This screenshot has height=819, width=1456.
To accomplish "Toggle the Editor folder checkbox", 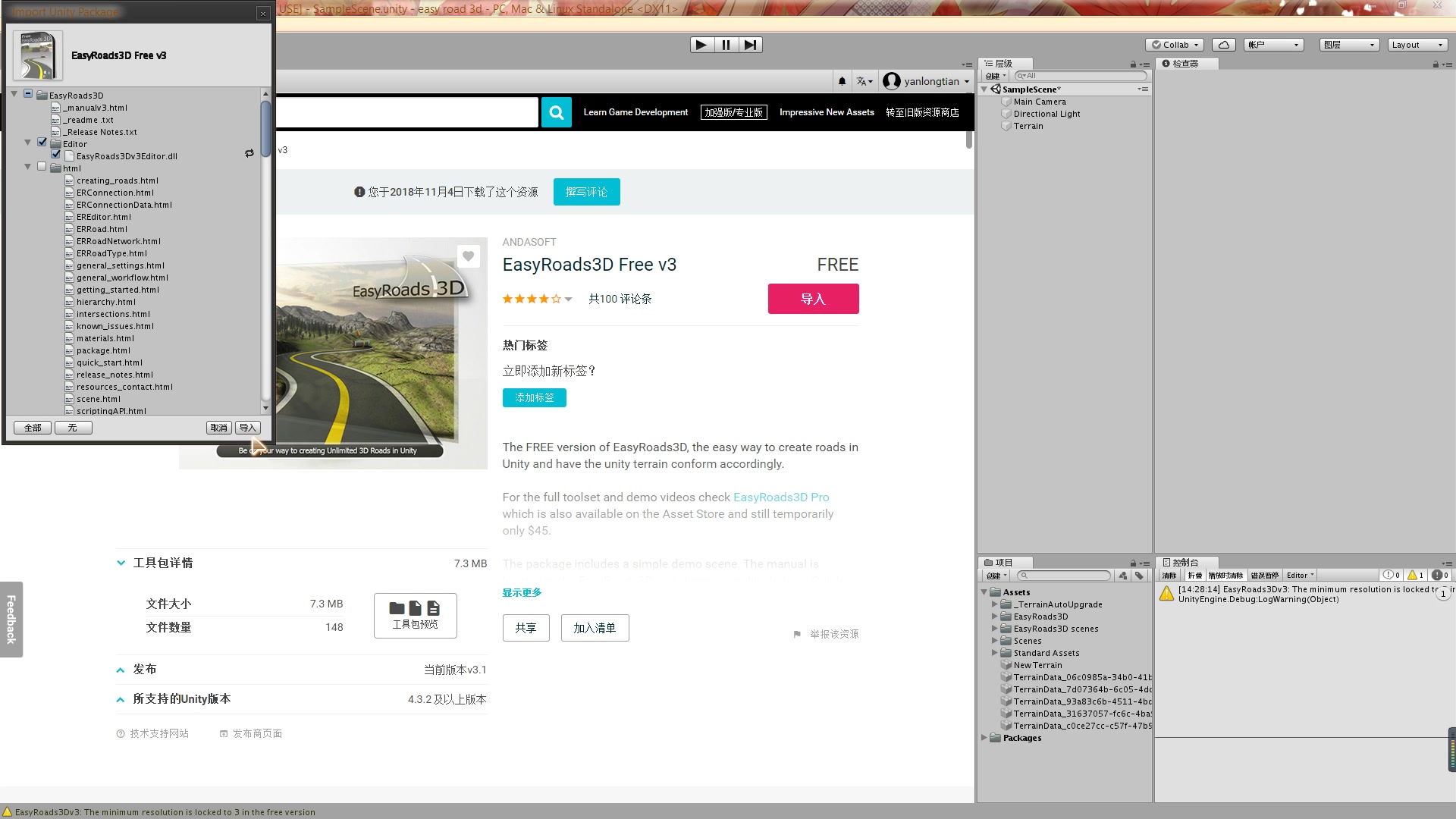I will click(42, 143).
